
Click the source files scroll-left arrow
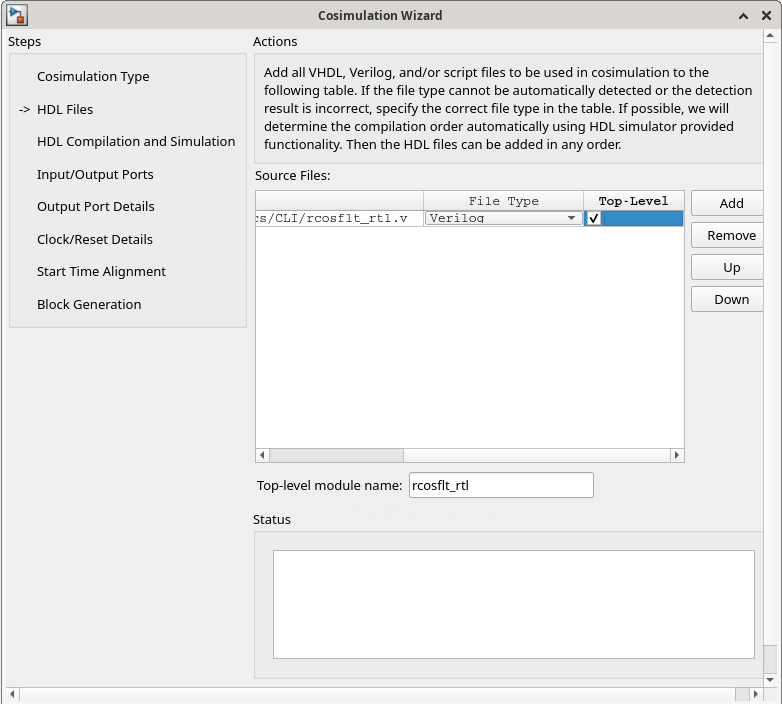[263, 455]
